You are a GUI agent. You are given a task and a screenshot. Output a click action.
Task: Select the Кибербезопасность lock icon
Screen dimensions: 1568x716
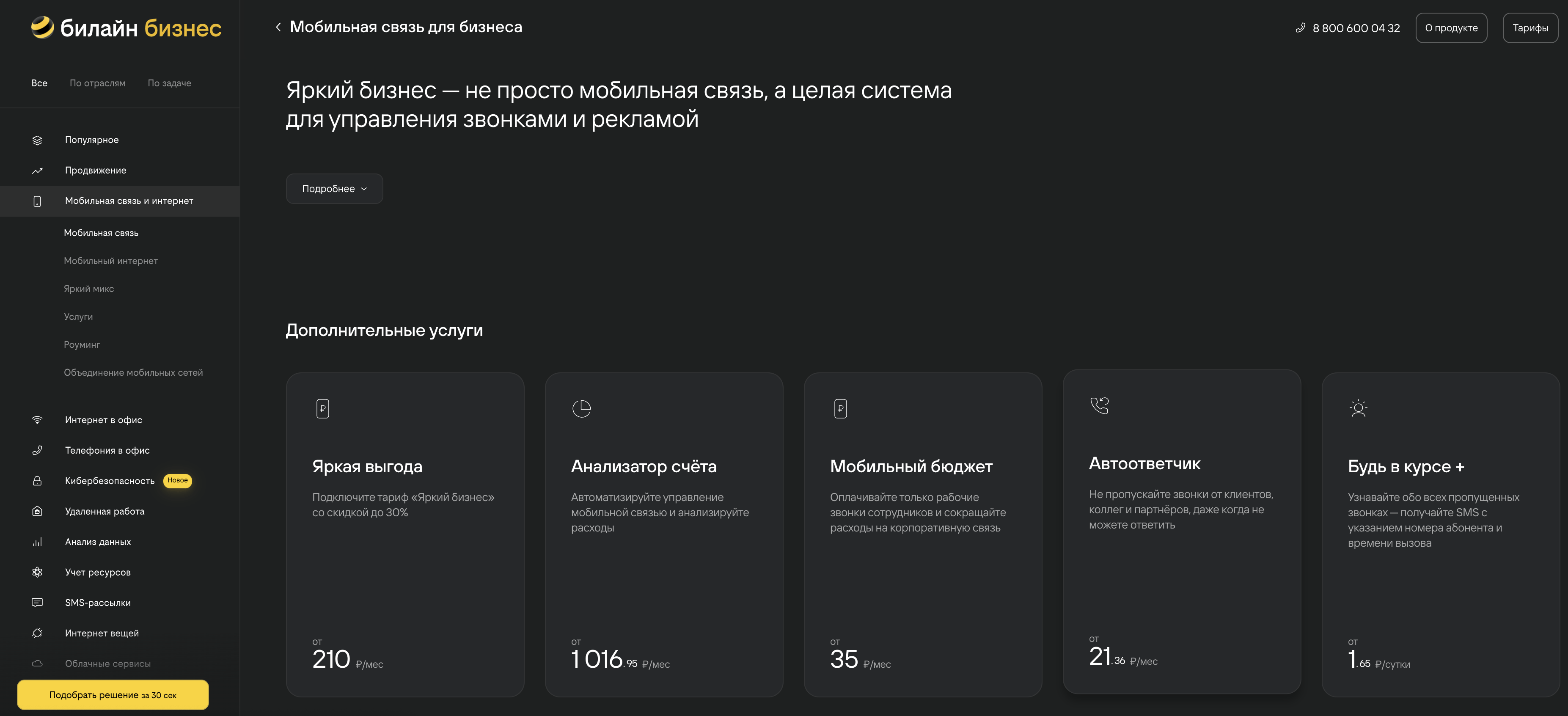37,480
